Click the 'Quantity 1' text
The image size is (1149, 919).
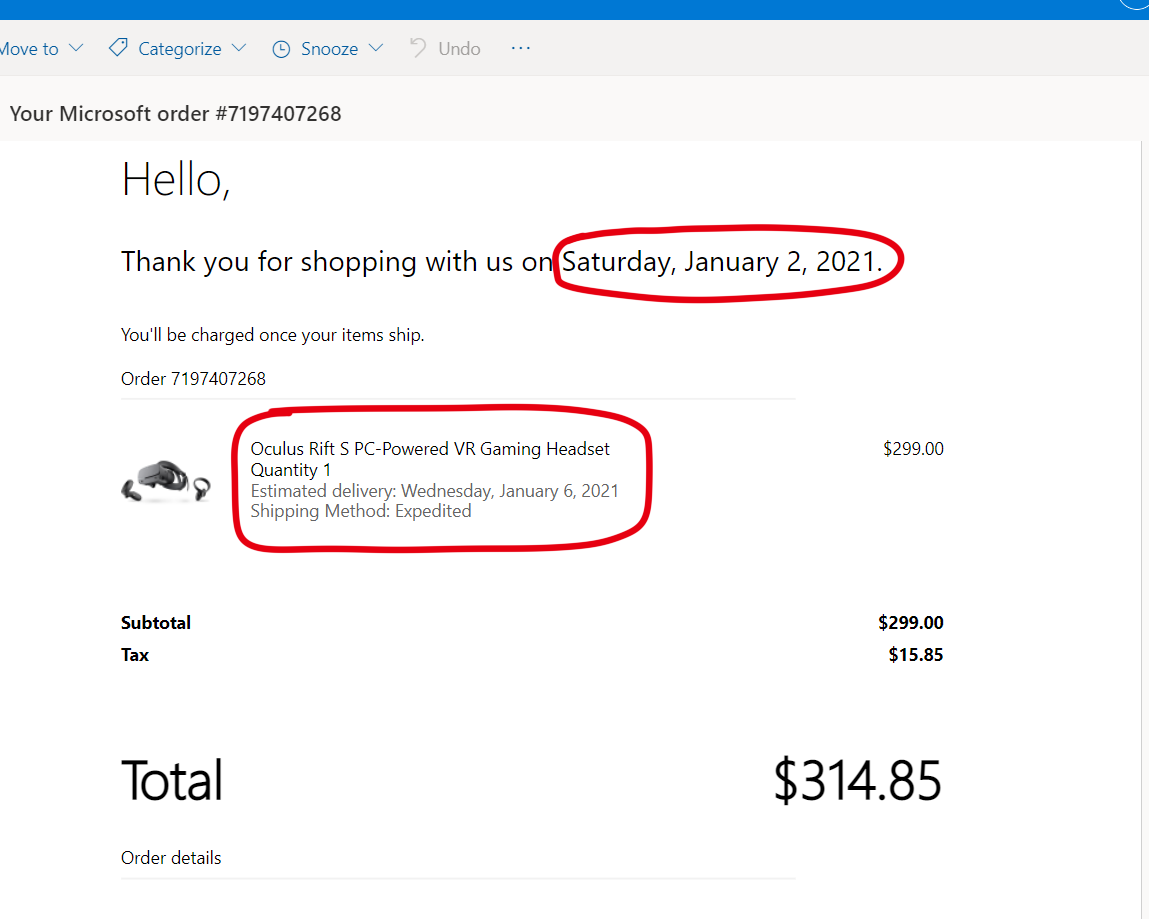(291, 470)
